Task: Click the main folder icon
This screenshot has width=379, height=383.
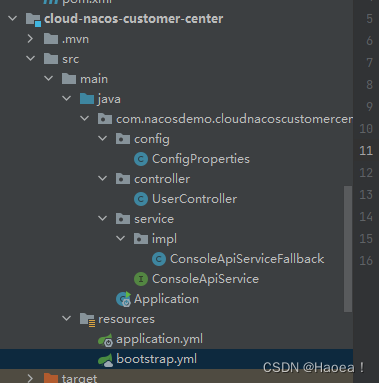Action: (x=69, y=79)
